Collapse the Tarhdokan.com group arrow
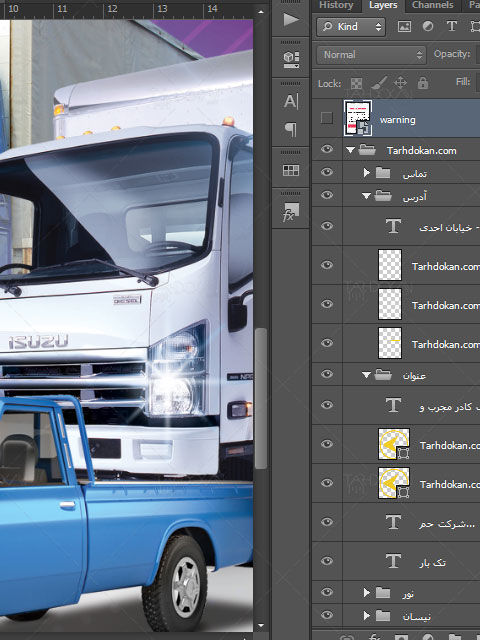This screenshot has height=640, width=480. [350, 150]
